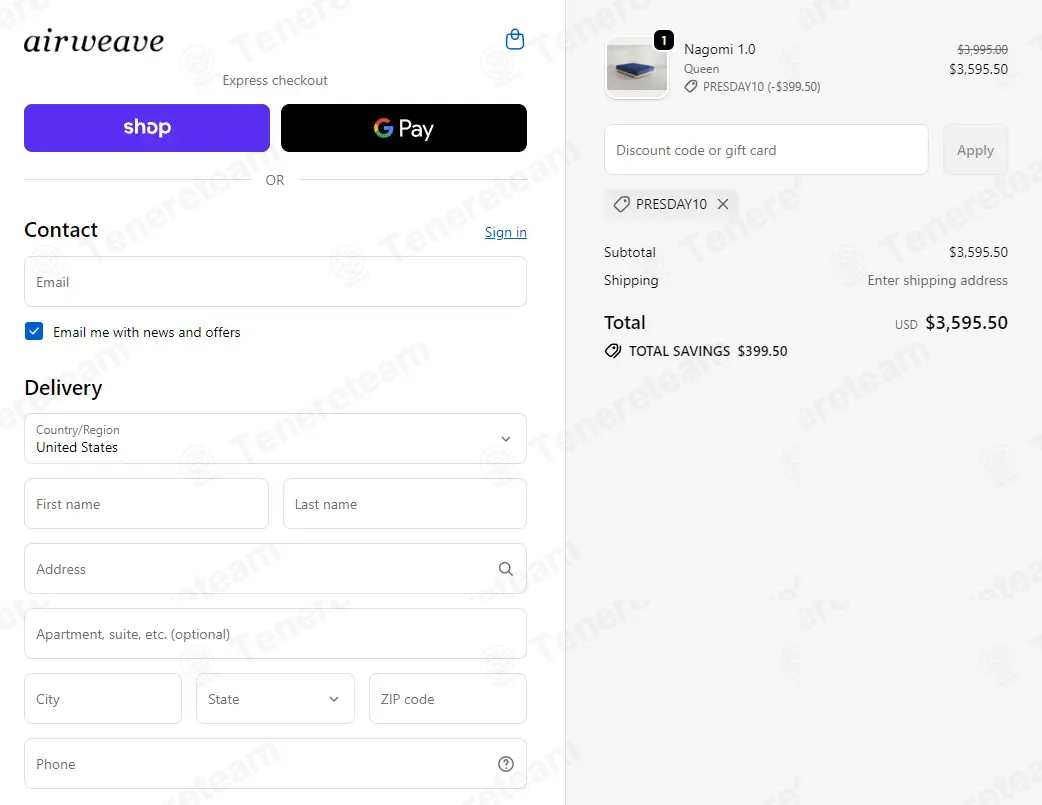Image resolution: width=1042 pixels, height=805 pixels.
Task: Expand the State dropdown
Action: [x=275, y=699]
